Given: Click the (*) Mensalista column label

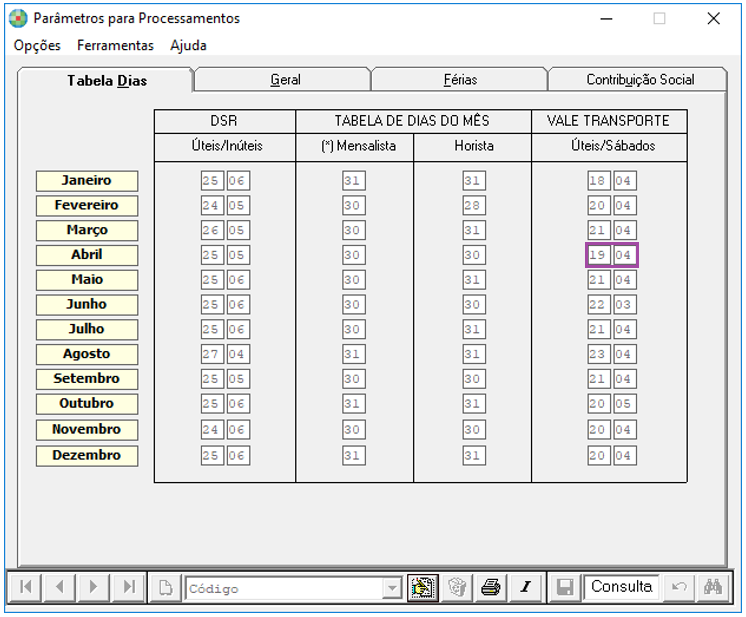Looking at the screenshot, I should [358, 146].
